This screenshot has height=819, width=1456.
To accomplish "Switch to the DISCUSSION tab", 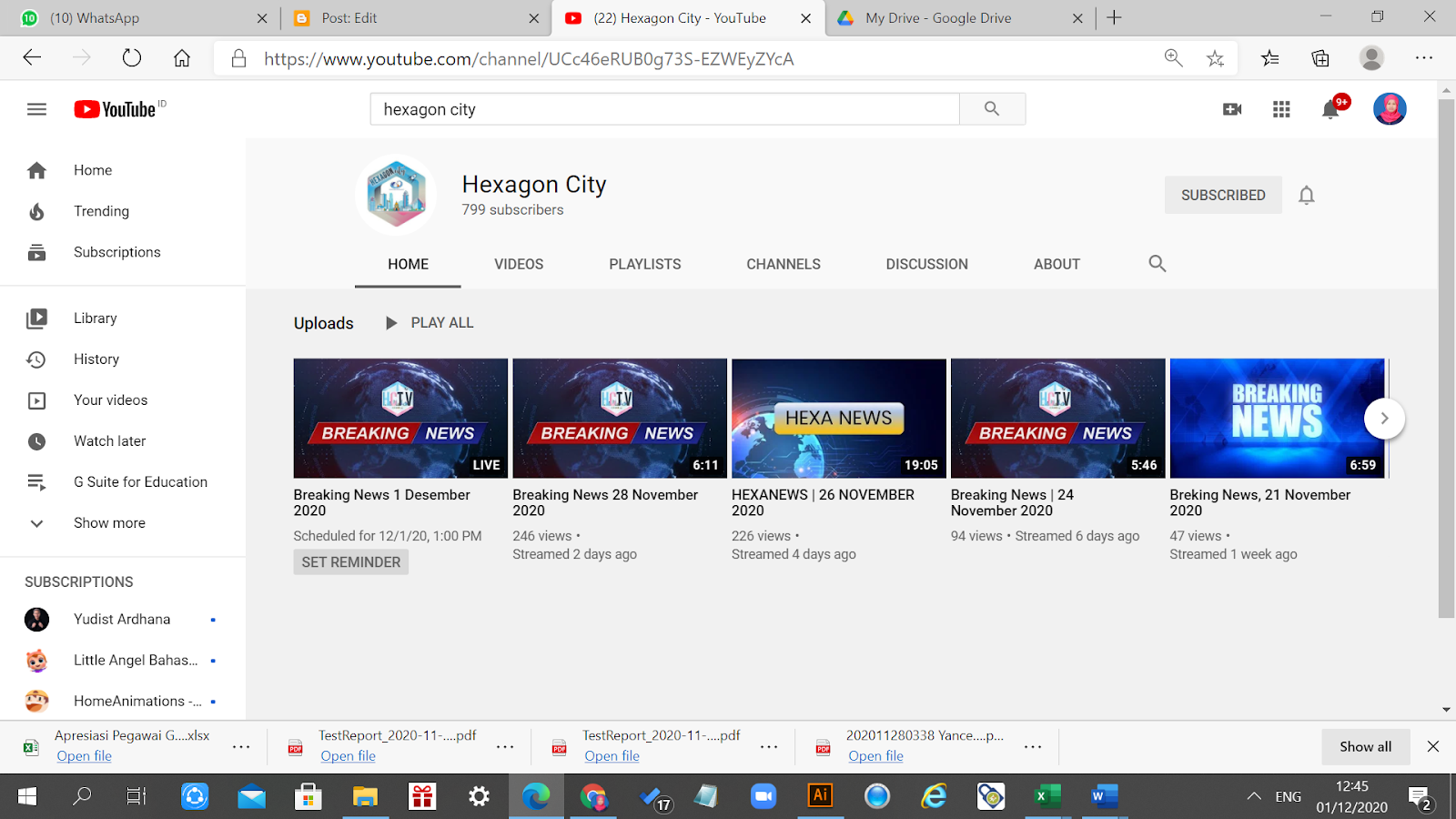I will 927,264.
